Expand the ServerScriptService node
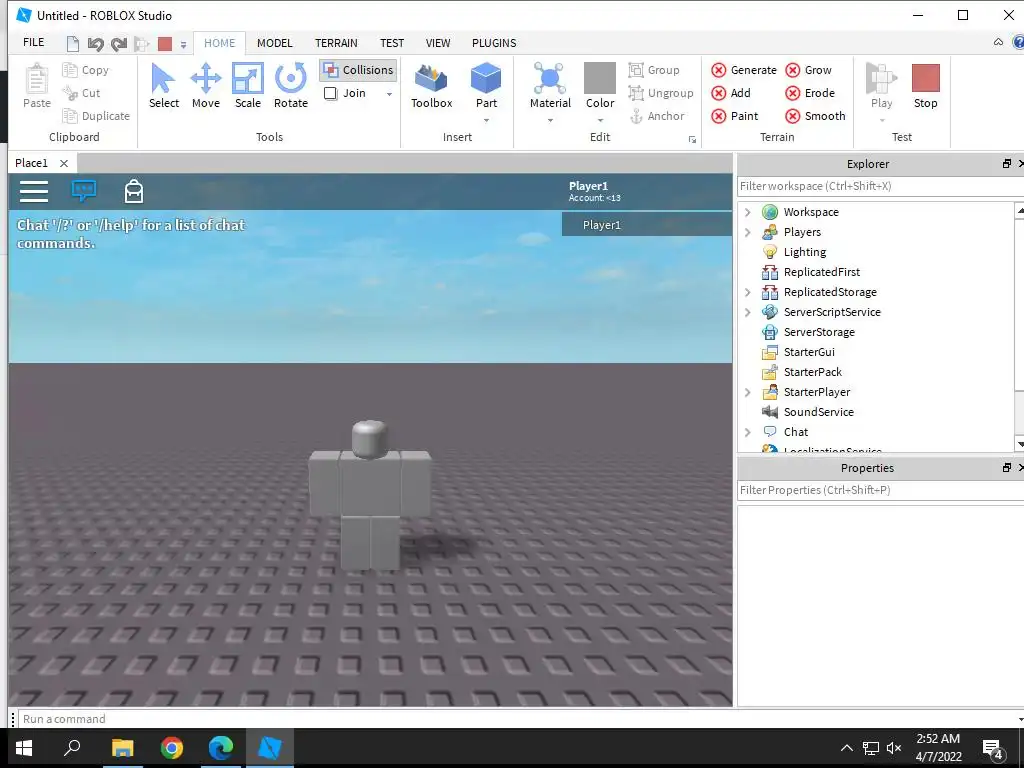Image resolution: width=1024 pixels, height=768 pixels. (748, 312)
